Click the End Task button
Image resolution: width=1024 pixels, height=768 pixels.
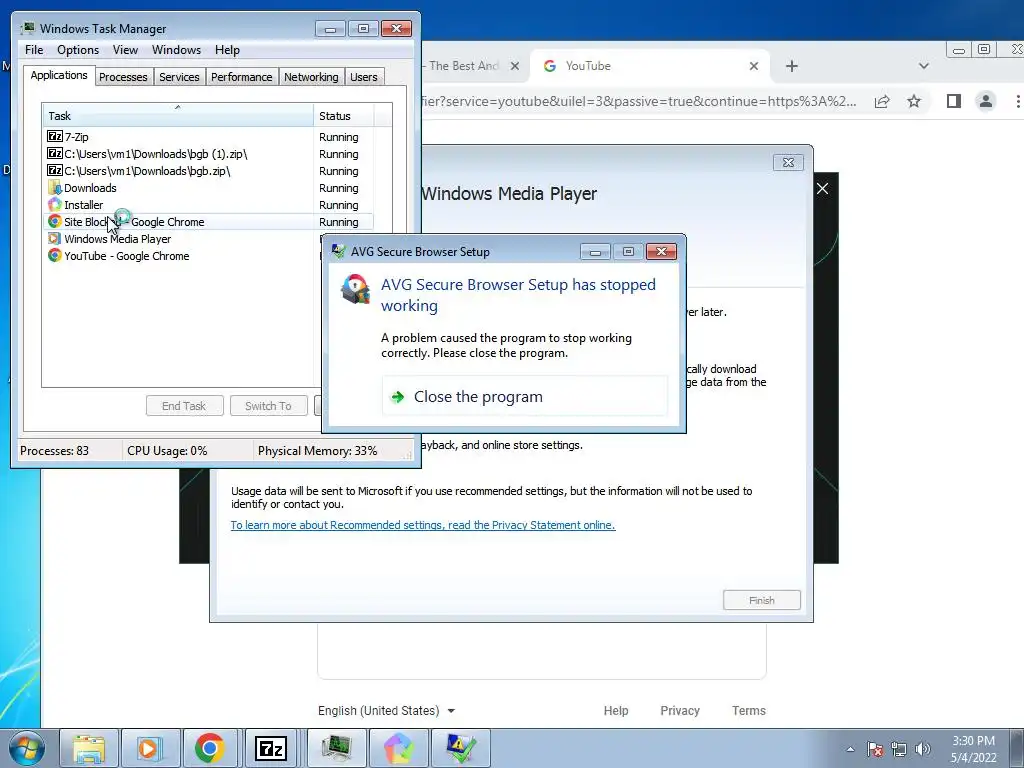[184, 406]
